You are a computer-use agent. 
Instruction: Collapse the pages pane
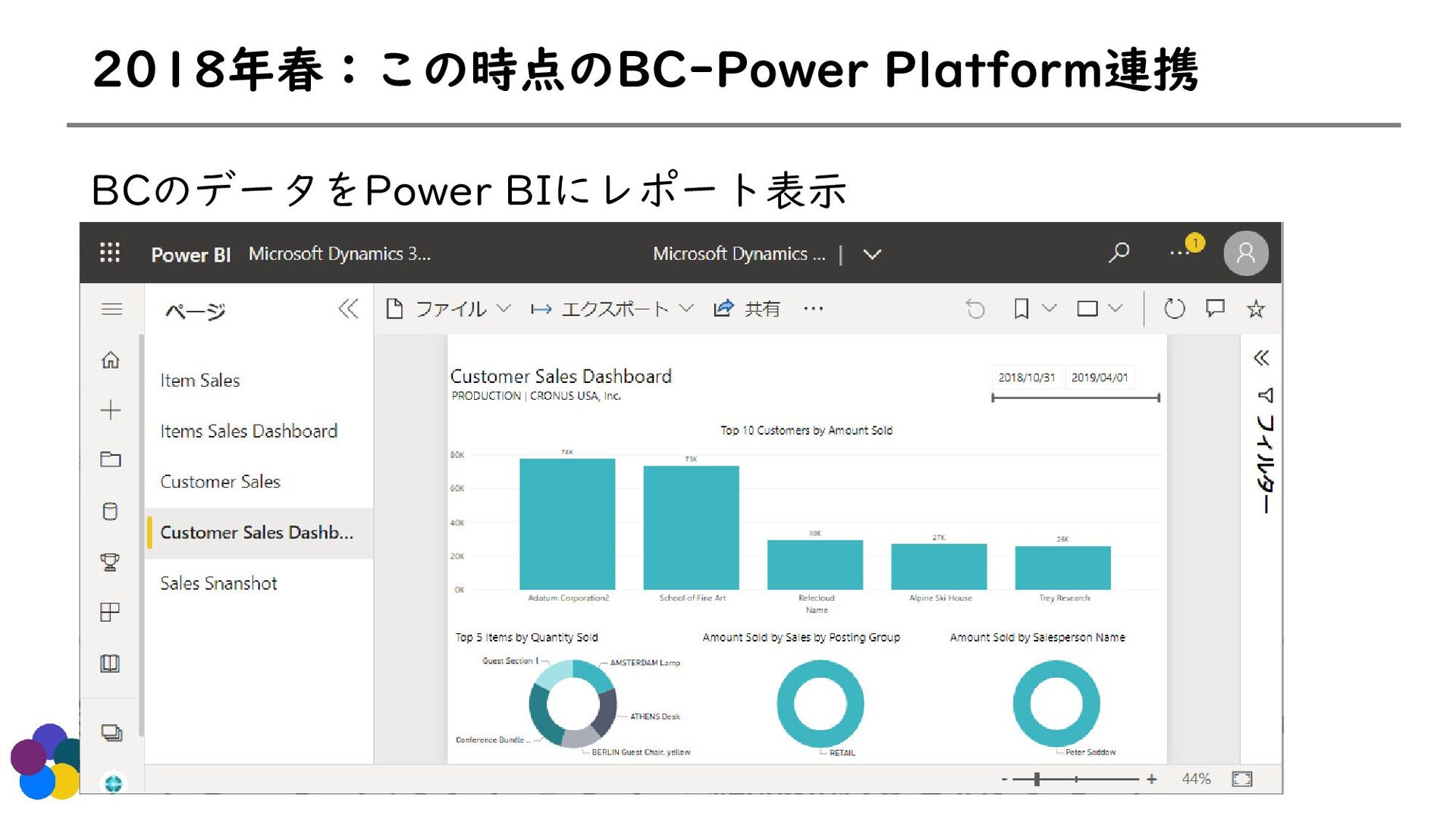click(x=348, y=309)
